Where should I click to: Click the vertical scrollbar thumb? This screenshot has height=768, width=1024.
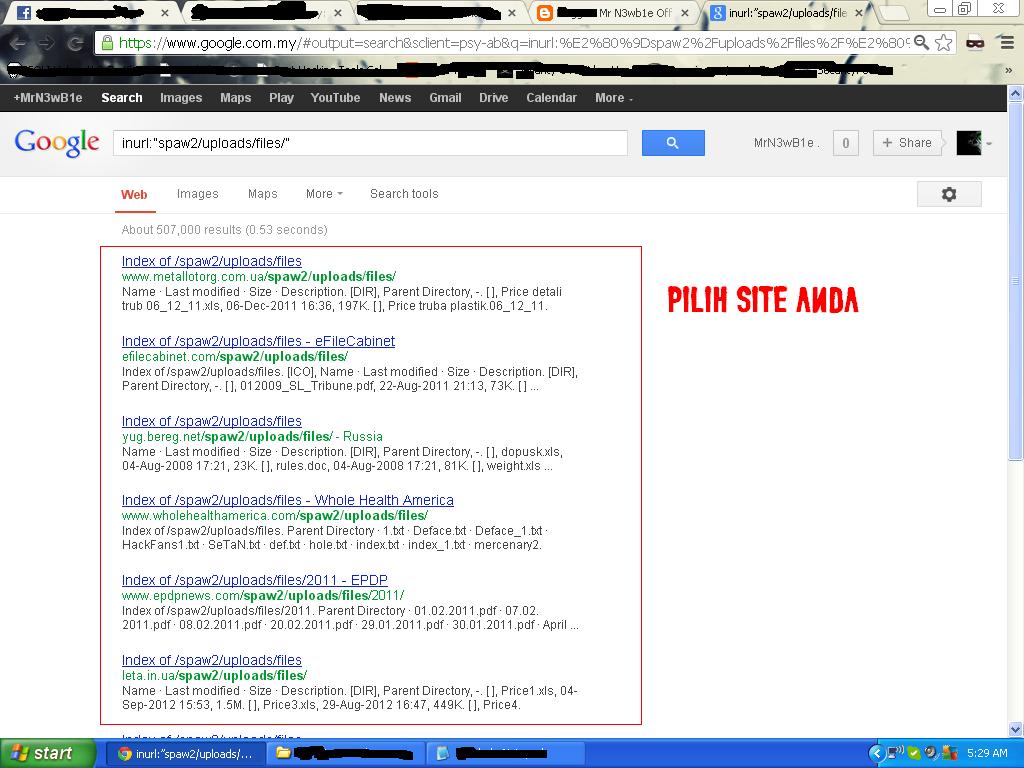pos(1016,281)
